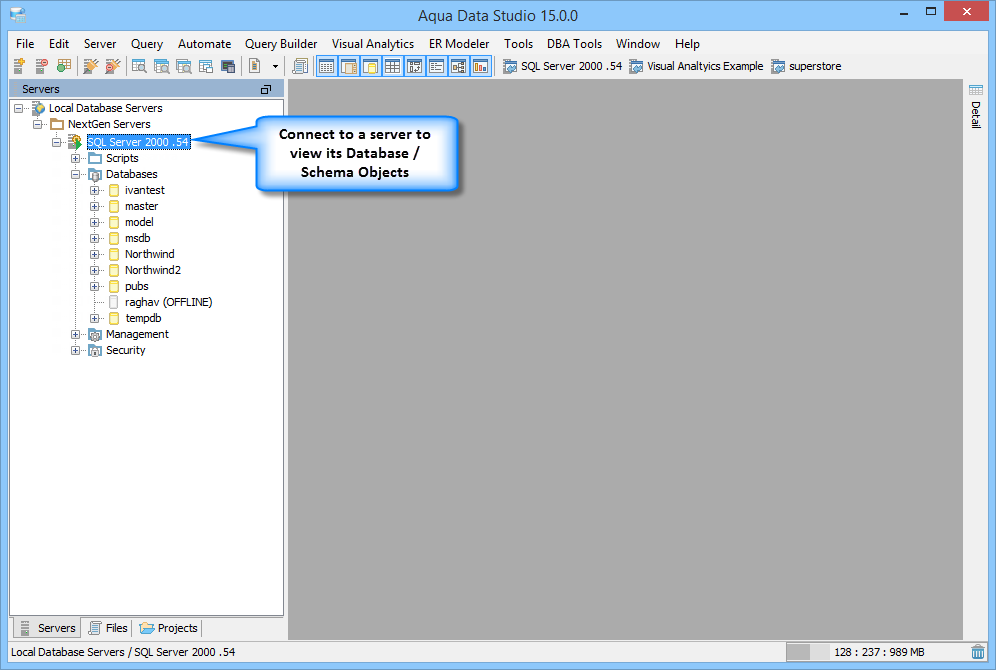996x670 pixels.
Task: Click the Disconnect server plug icon
Action: [x=112, y=65]
